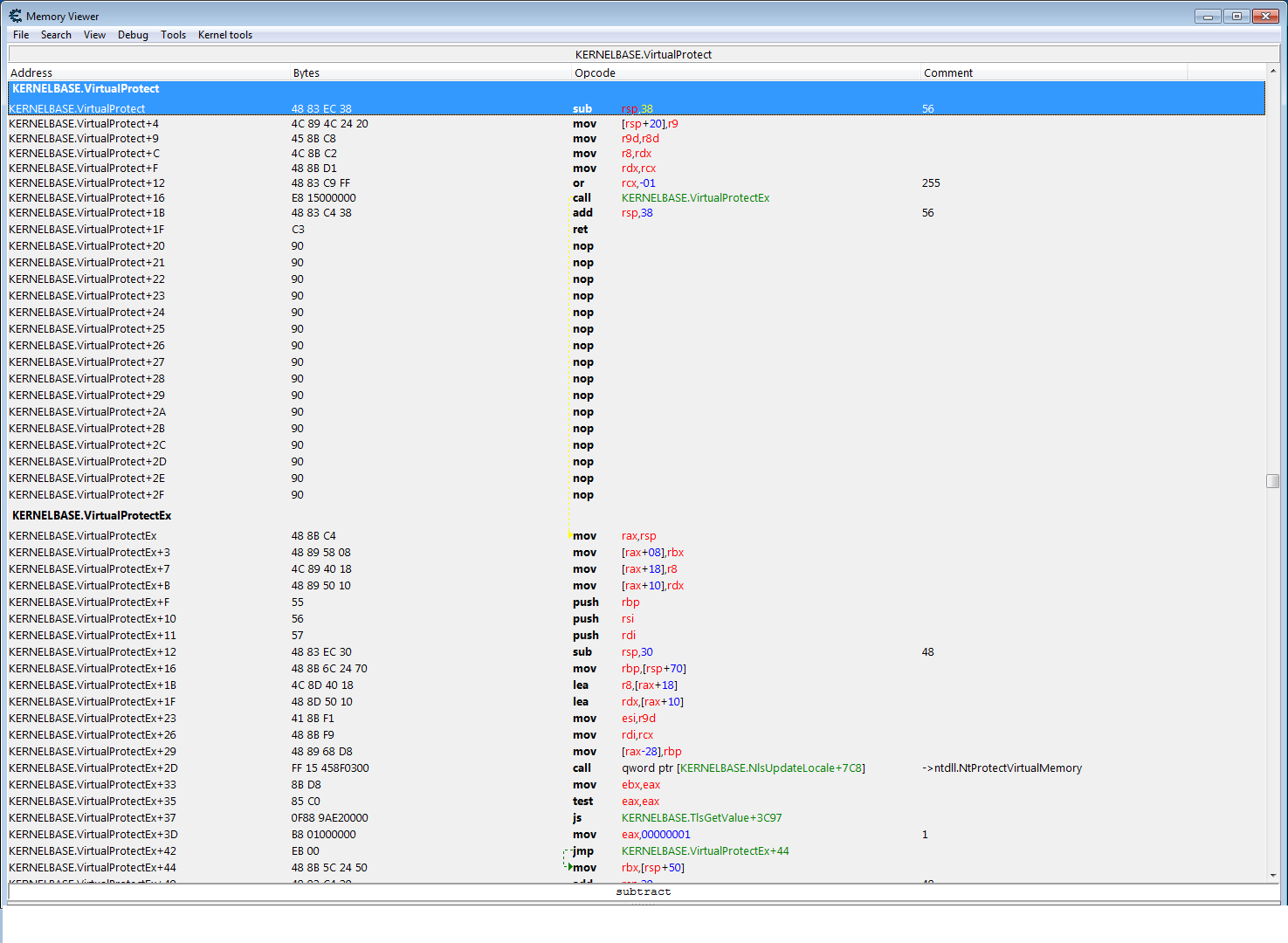Click the Cheat Engine icon in title bar
This screenshot has height=943, width=1288.
[x=15, y=16]
